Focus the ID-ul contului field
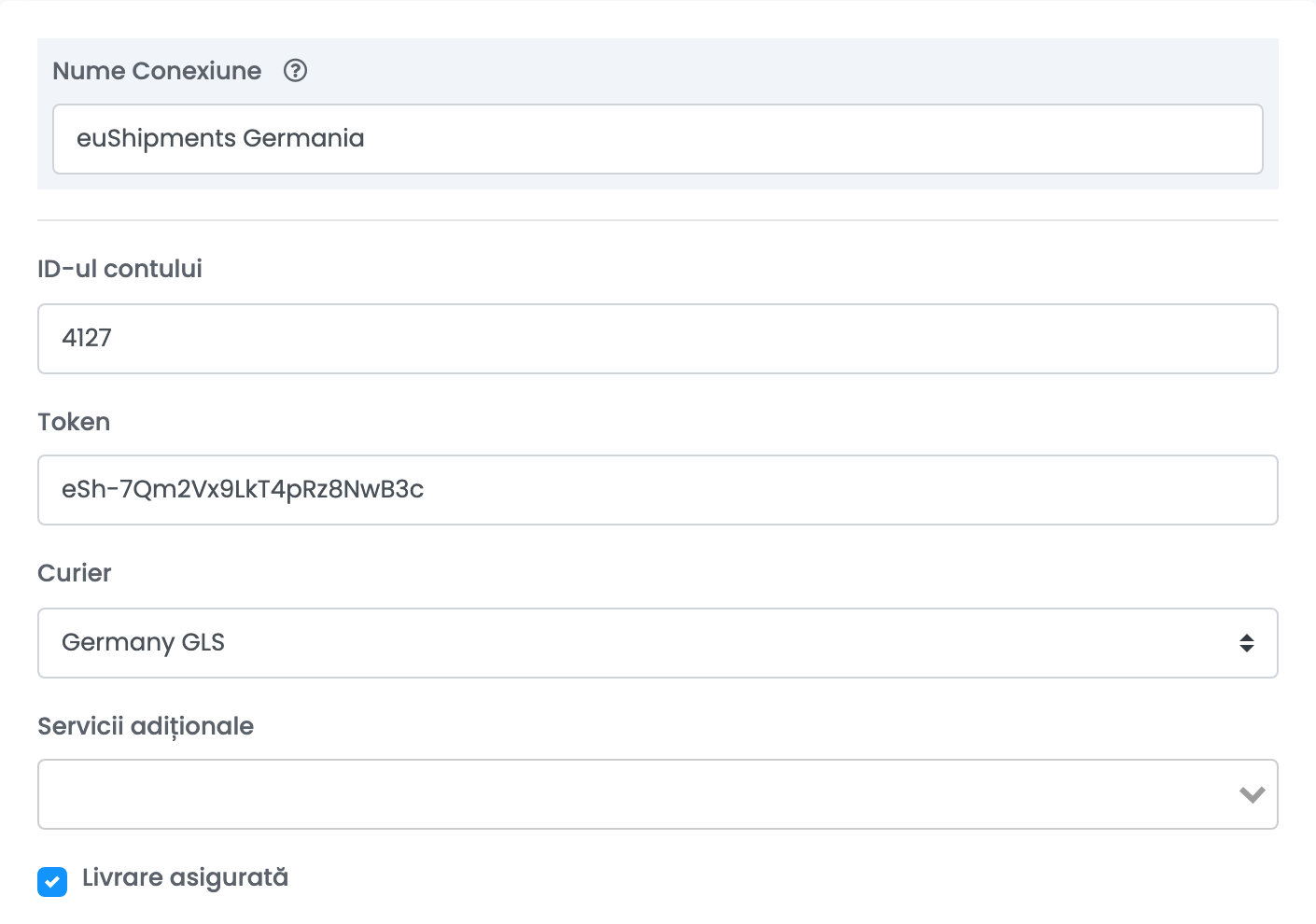The image size is (1316, 924). click(658, 339)
